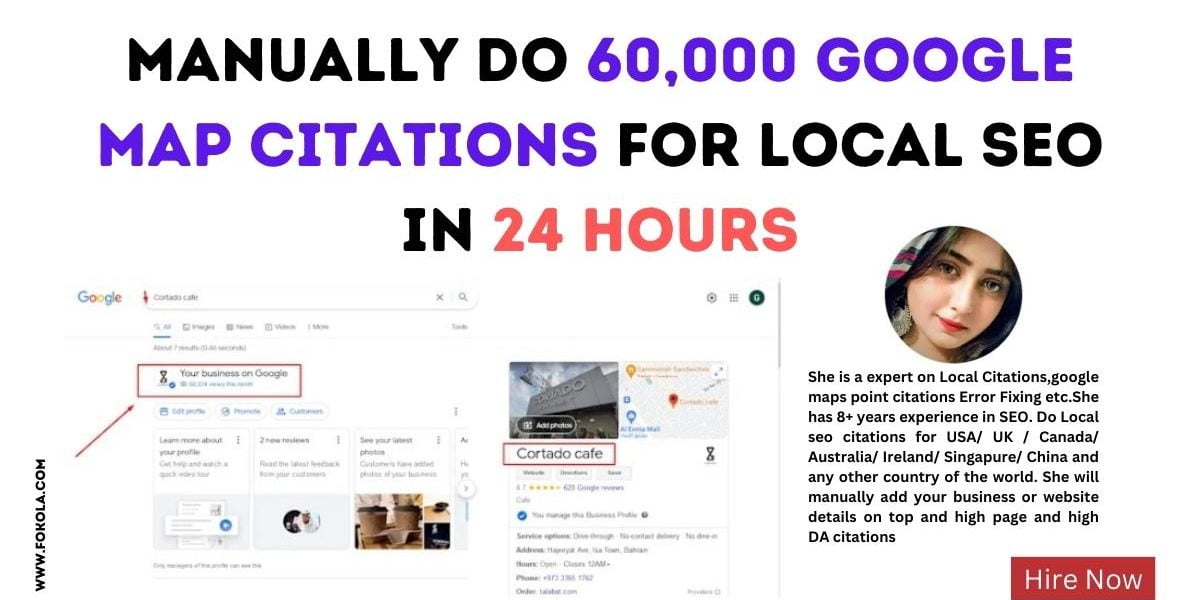Click the Promote button
This screenshot has height=600, width=1200.
(x=240, y=411)
